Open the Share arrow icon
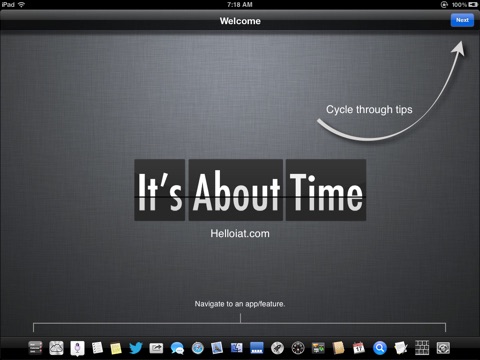Viewport: 480px width, 360px height. (x=156, y=348)
